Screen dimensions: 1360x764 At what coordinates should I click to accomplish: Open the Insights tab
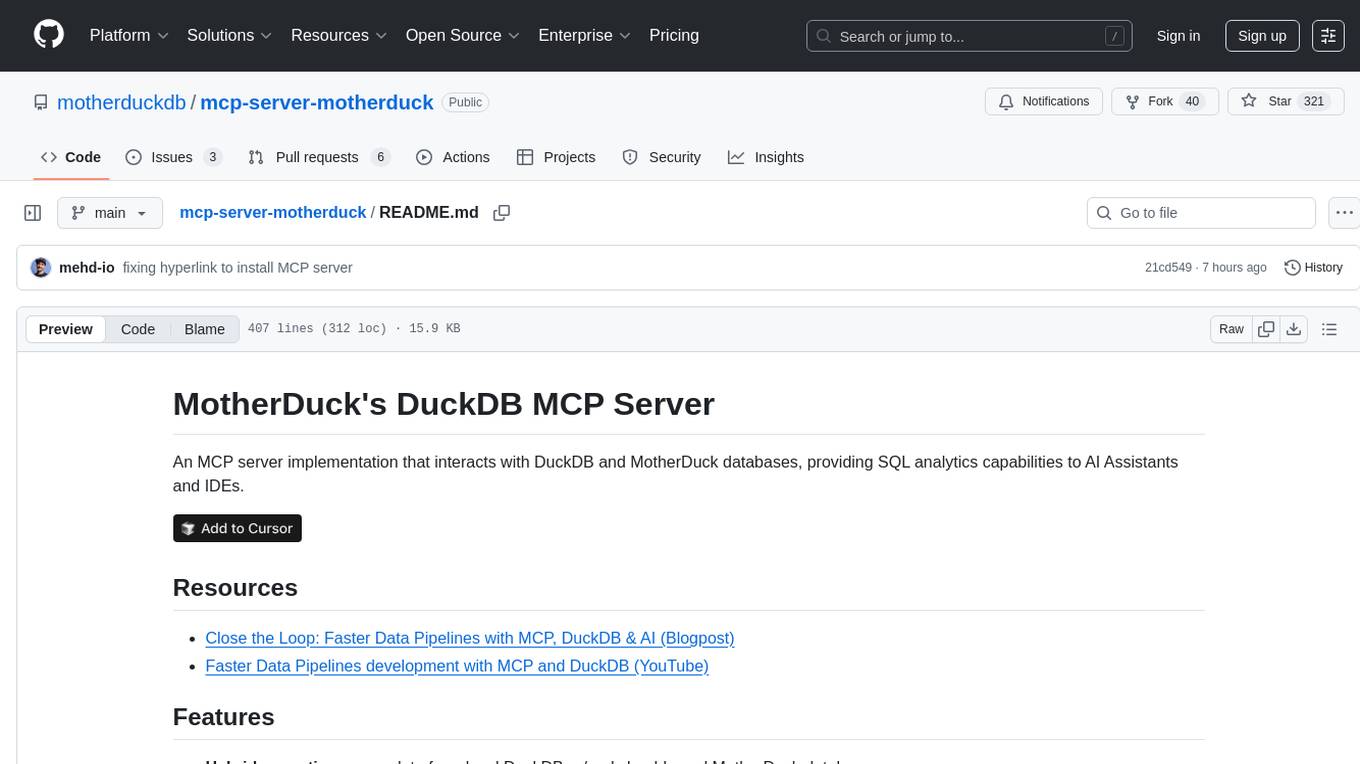point(766,157)
